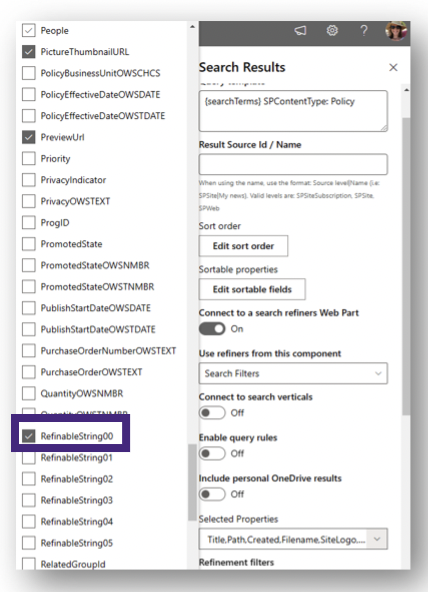Click the Edit sortable fields button
The width and height of the screenshot is (428, 592).
click(252, 290)
